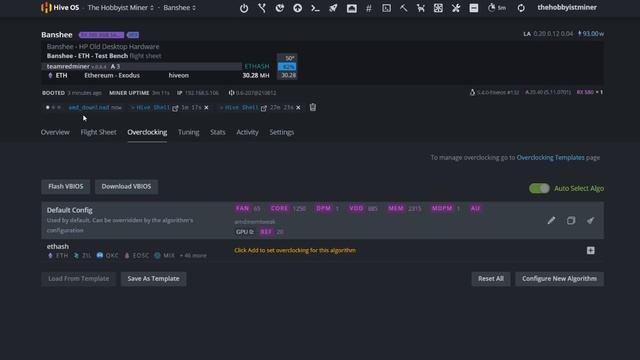
Task: Click the upgrade arrow-up circle icon
Action: coord(298,8)
